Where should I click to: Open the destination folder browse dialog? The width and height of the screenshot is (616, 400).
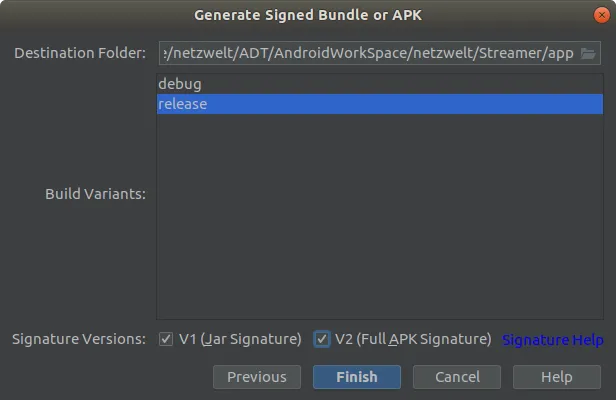pyautogui.click(x=588, y=53)
